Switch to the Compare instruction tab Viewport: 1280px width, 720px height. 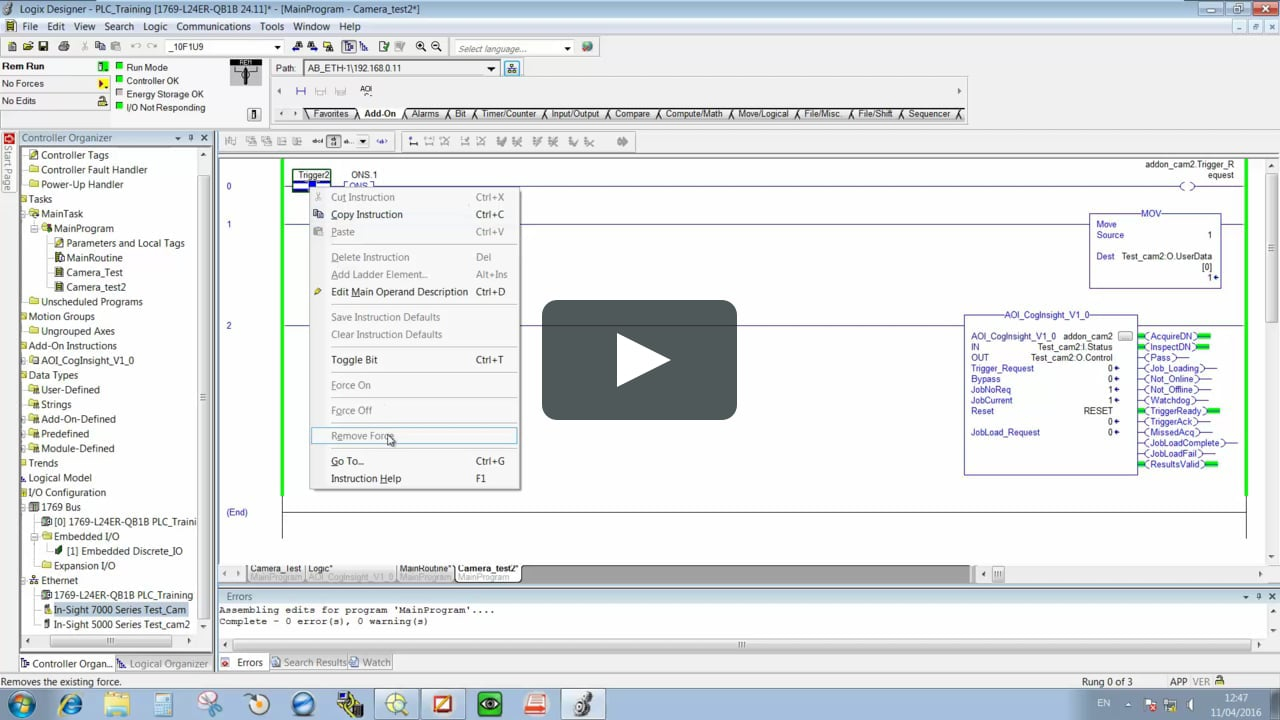[632, 114]
